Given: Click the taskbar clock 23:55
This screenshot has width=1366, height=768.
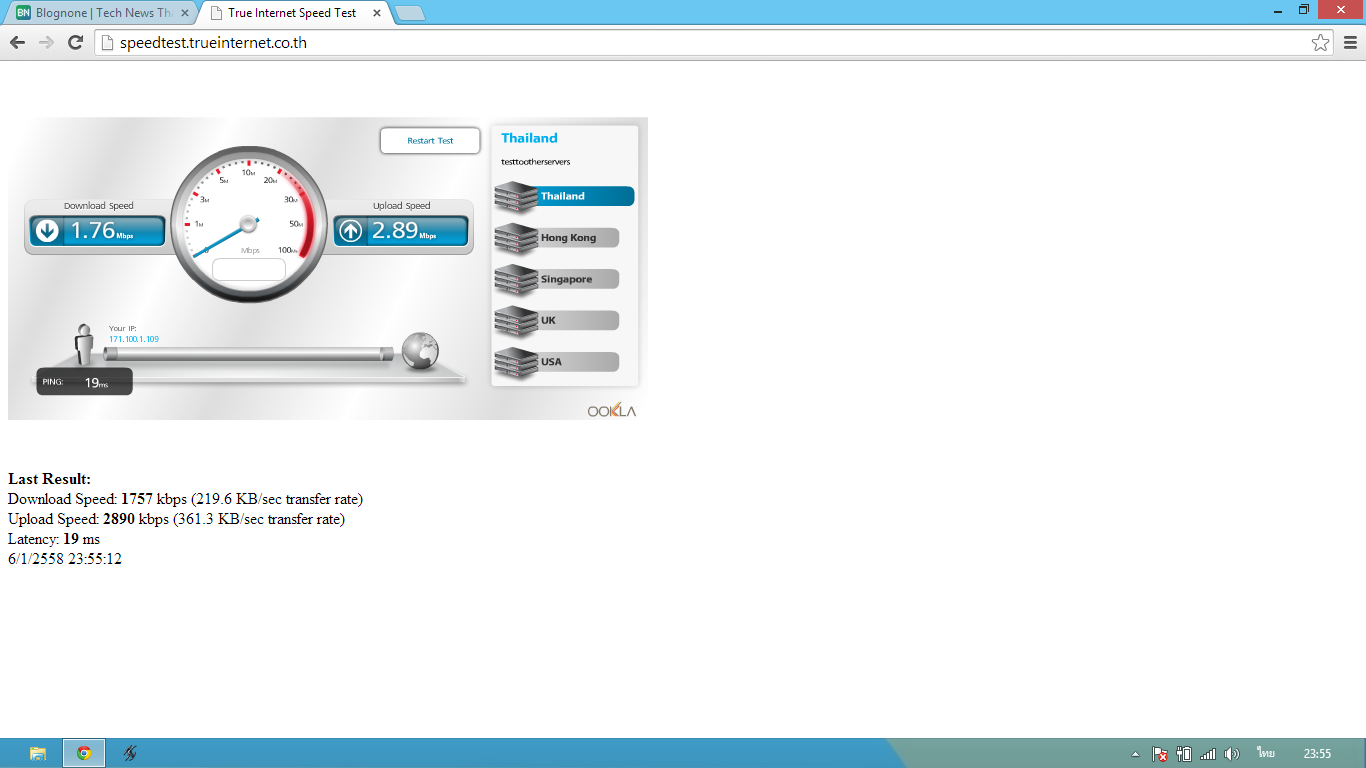Looking at the screenshot, I should pyautogui.click(x=1317, y=754).
